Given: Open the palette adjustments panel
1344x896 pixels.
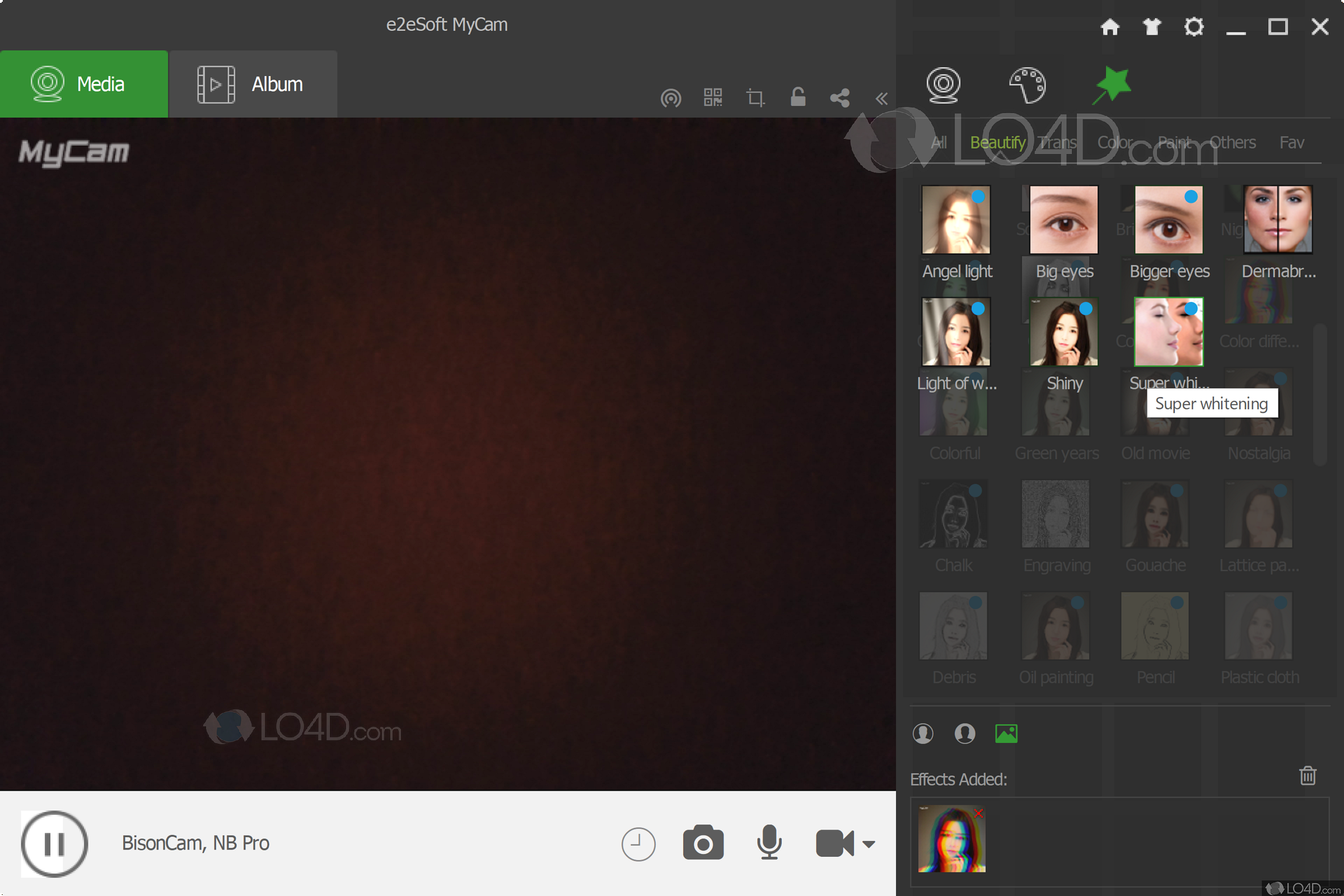Looking at the screenshot, I should tap(1027, 85).
